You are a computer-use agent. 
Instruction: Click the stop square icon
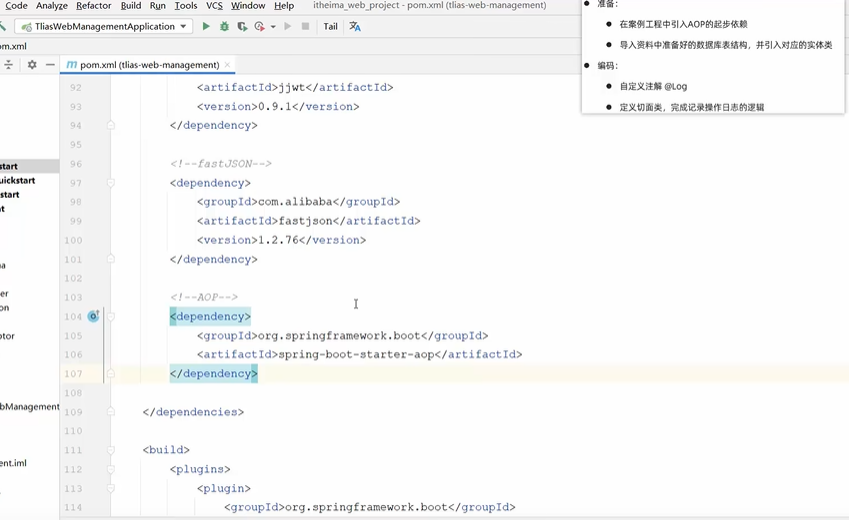(x=305, y=26)
